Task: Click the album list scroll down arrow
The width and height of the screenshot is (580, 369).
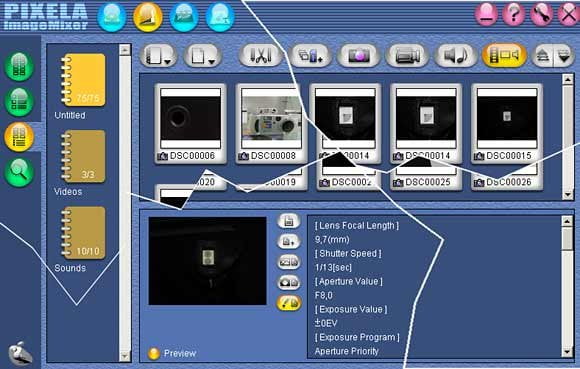Action: click(x=125, y=356)
